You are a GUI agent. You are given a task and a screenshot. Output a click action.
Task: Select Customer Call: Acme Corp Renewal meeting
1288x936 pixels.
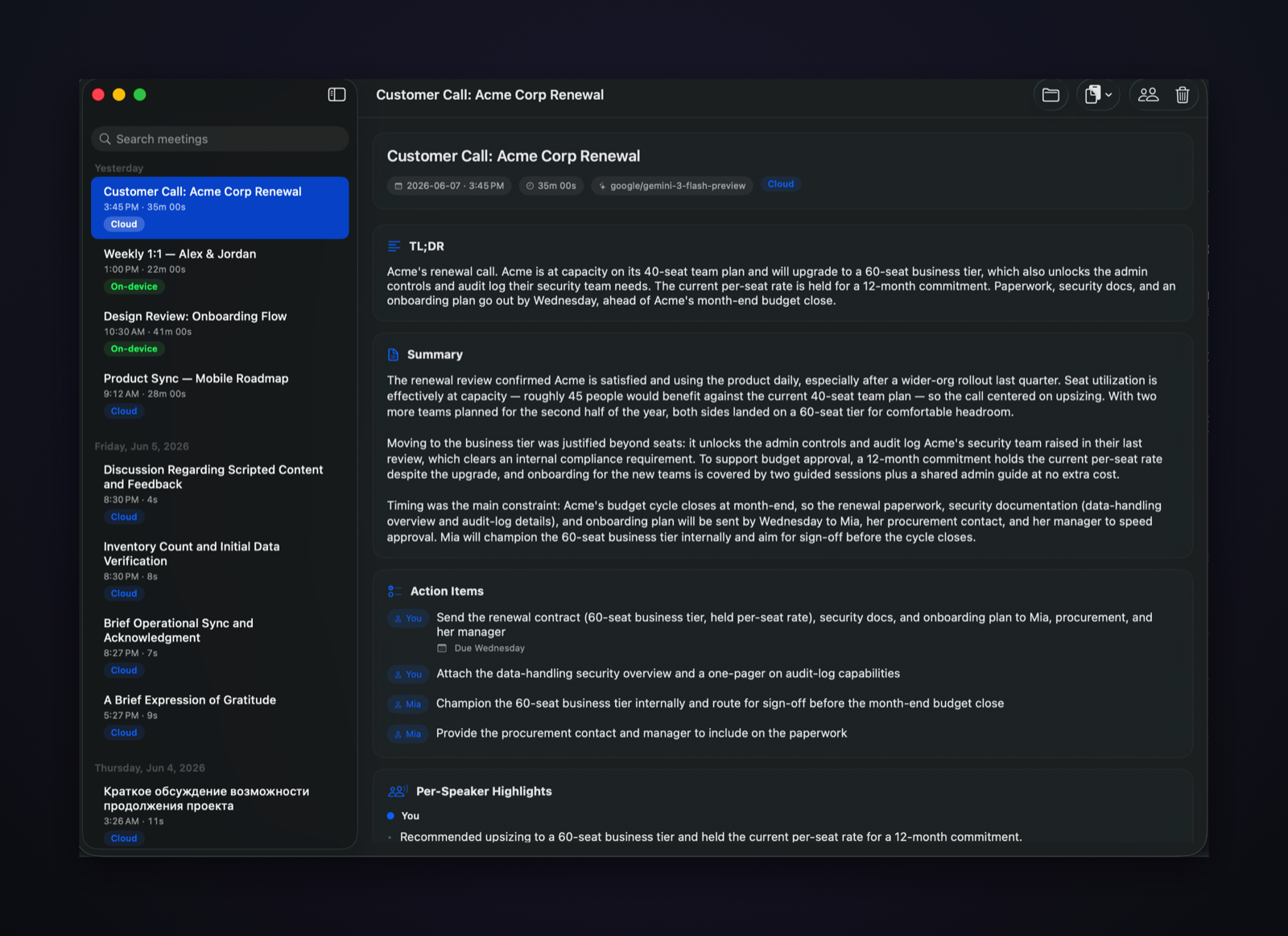pyautogui.click(x=220, y=208)
